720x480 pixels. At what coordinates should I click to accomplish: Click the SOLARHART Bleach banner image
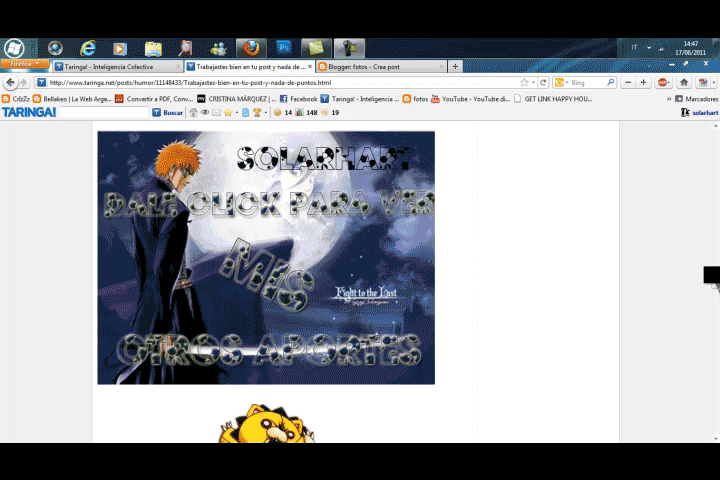click(266, 258)
